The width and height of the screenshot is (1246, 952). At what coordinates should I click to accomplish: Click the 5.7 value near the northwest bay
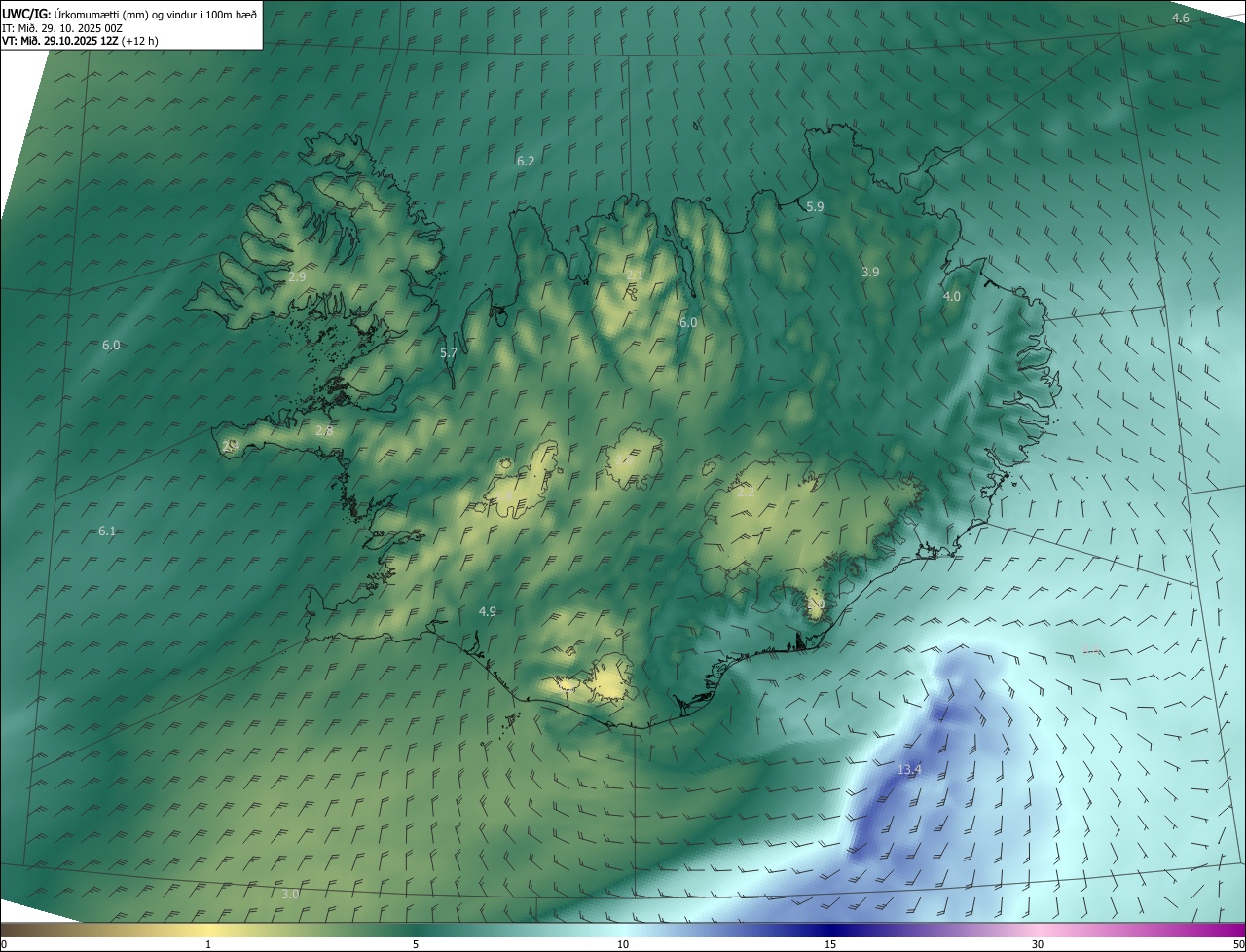click(449, 353)
